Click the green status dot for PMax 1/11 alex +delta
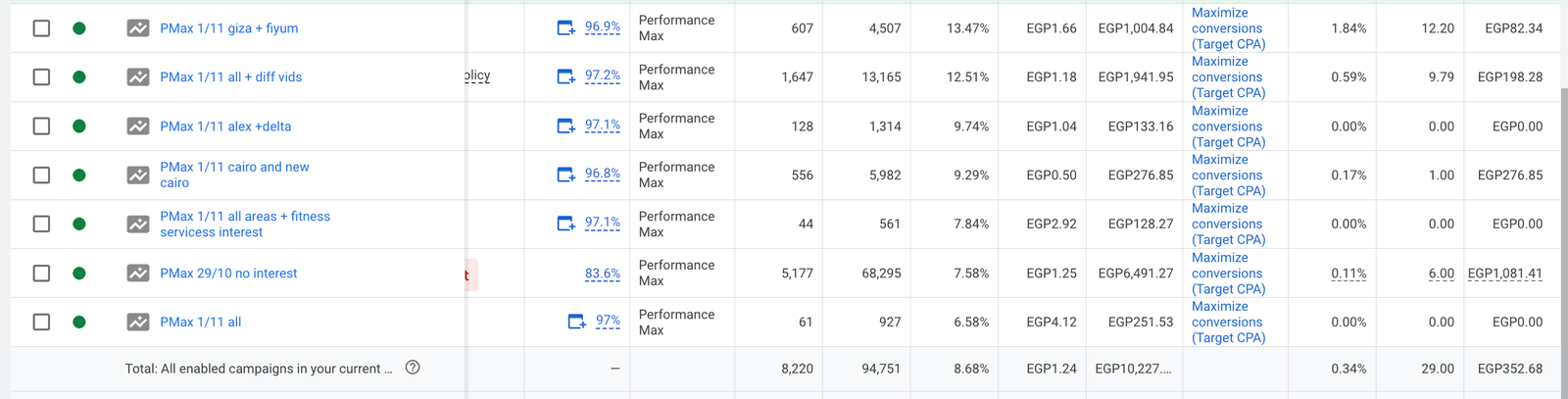Image resolution: width=1568 pixels, height=399 pixels. pos(79,126)
